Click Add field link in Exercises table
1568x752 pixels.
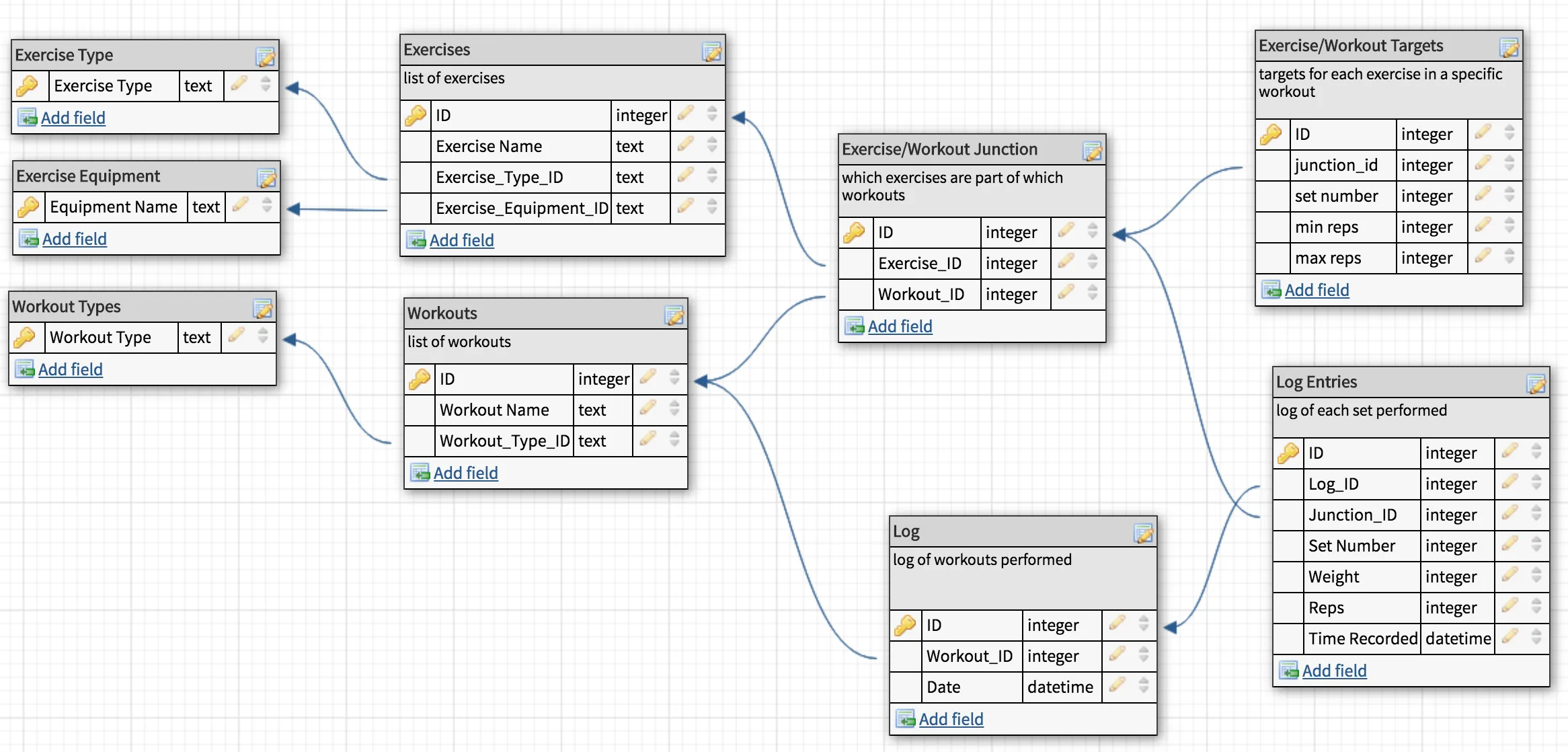tap(461, 240)
